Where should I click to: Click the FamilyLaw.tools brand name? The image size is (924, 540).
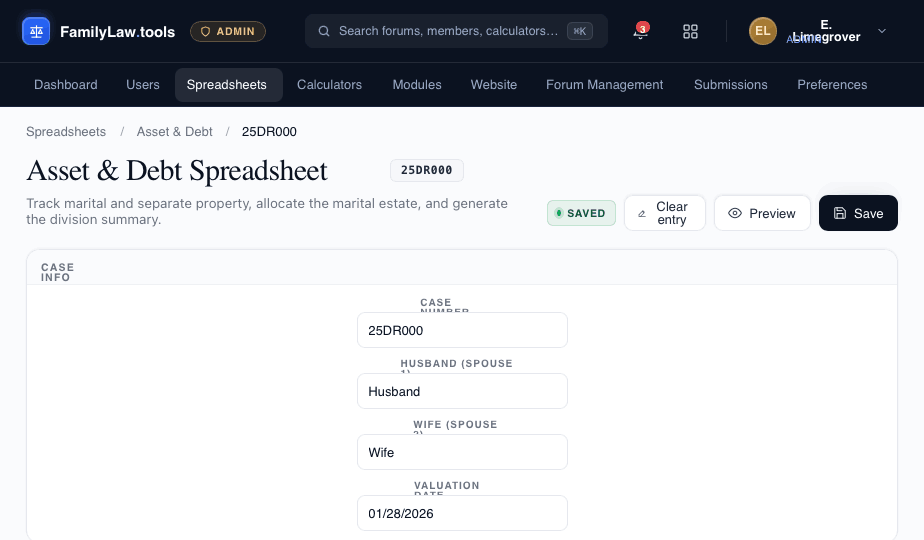(117, 32)
